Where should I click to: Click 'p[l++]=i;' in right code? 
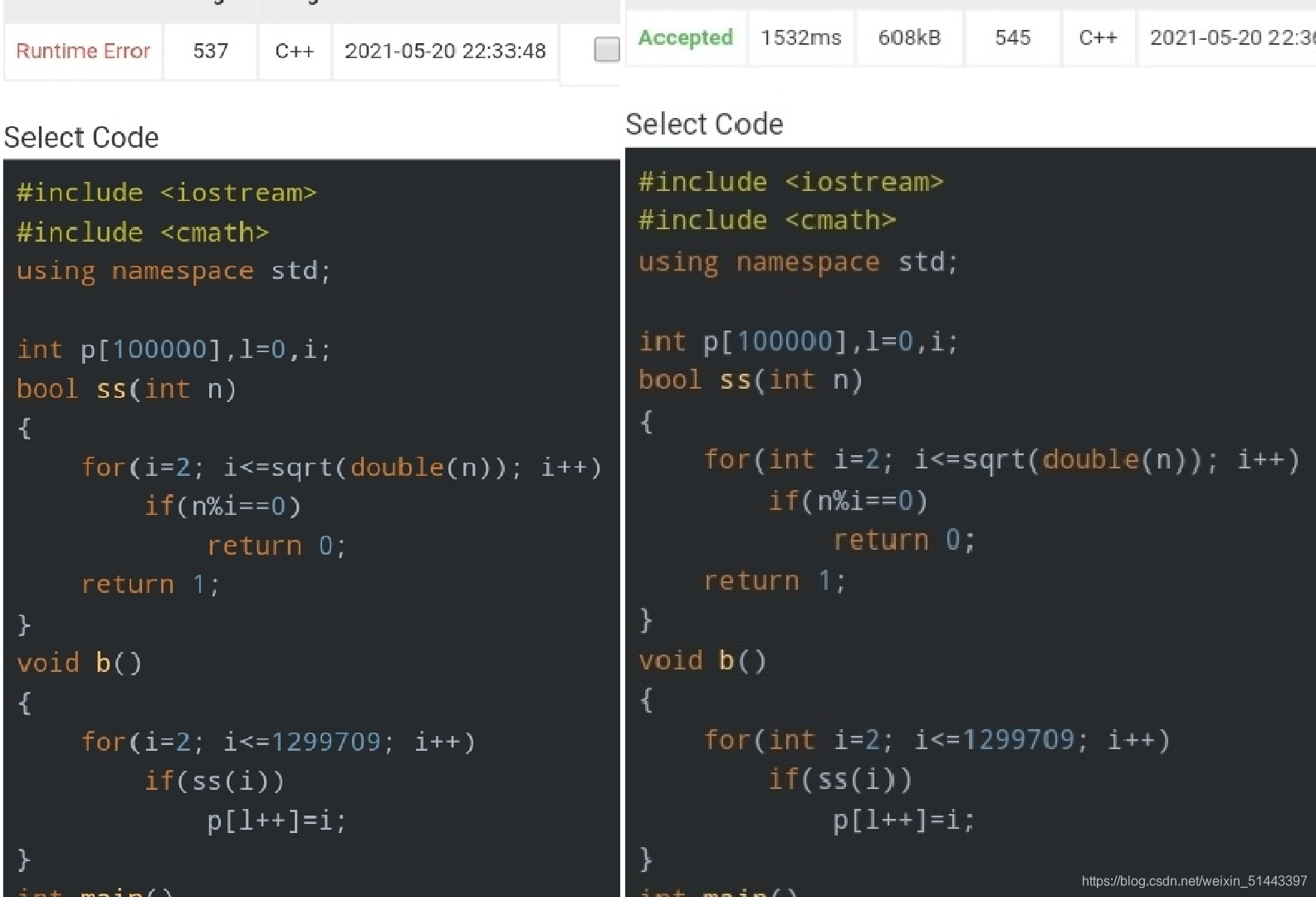(x=904, y=821)
